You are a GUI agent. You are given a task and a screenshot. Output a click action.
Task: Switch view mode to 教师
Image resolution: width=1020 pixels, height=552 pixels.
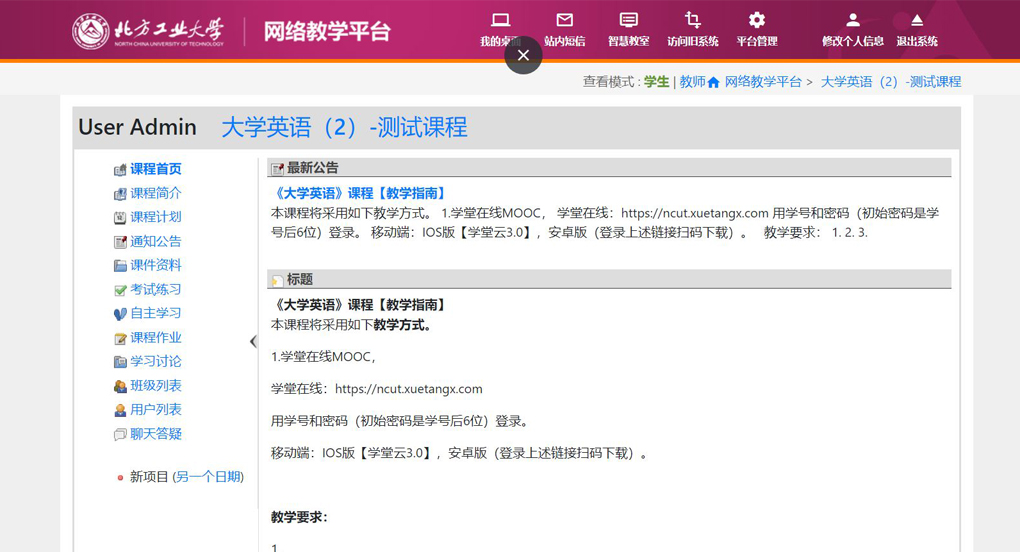(692, 82)
